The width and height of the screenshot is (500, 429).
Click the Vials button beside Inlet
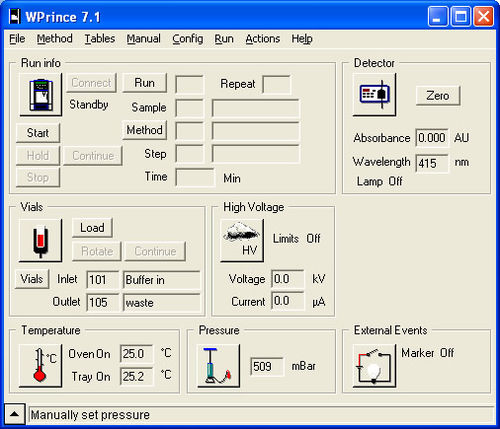click(32, 279)
